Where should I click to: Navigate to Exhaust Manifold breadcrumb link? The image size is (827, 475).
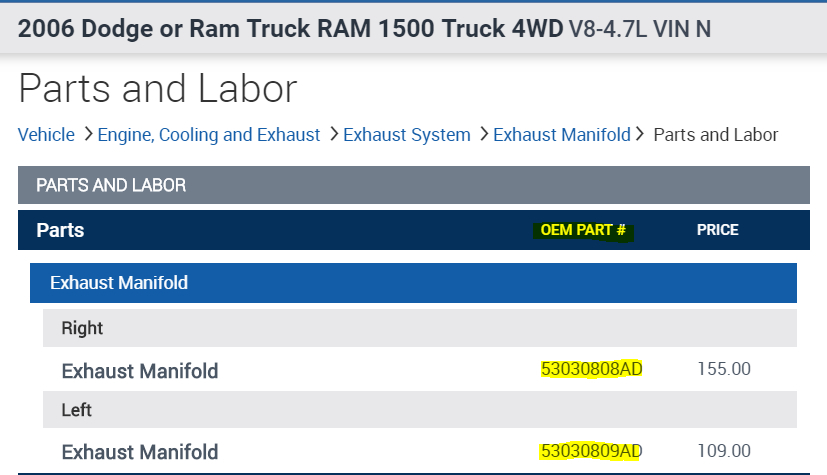[x=561, y=135]
